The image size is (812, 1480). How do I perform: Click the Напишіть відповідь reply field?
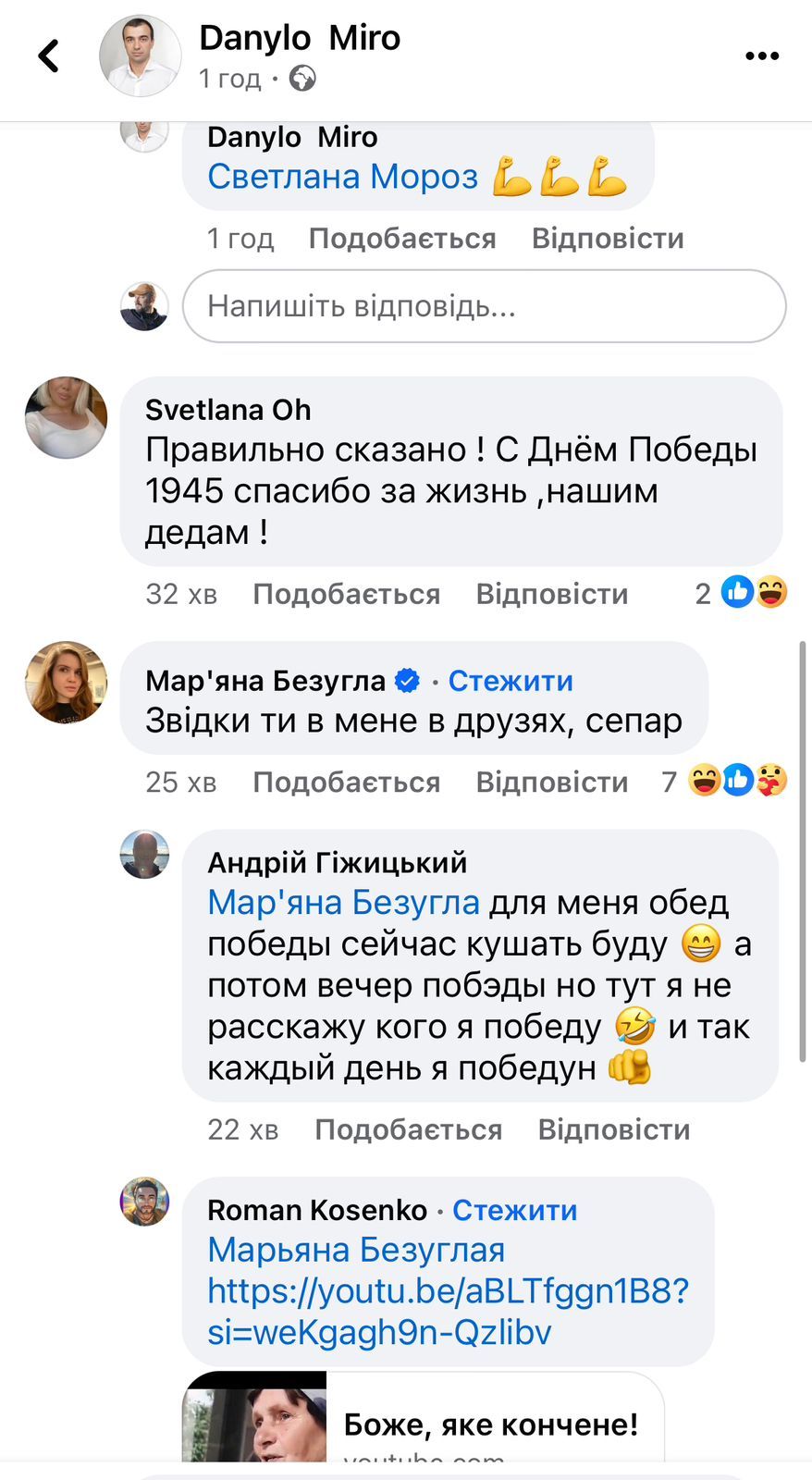point(484,306)
